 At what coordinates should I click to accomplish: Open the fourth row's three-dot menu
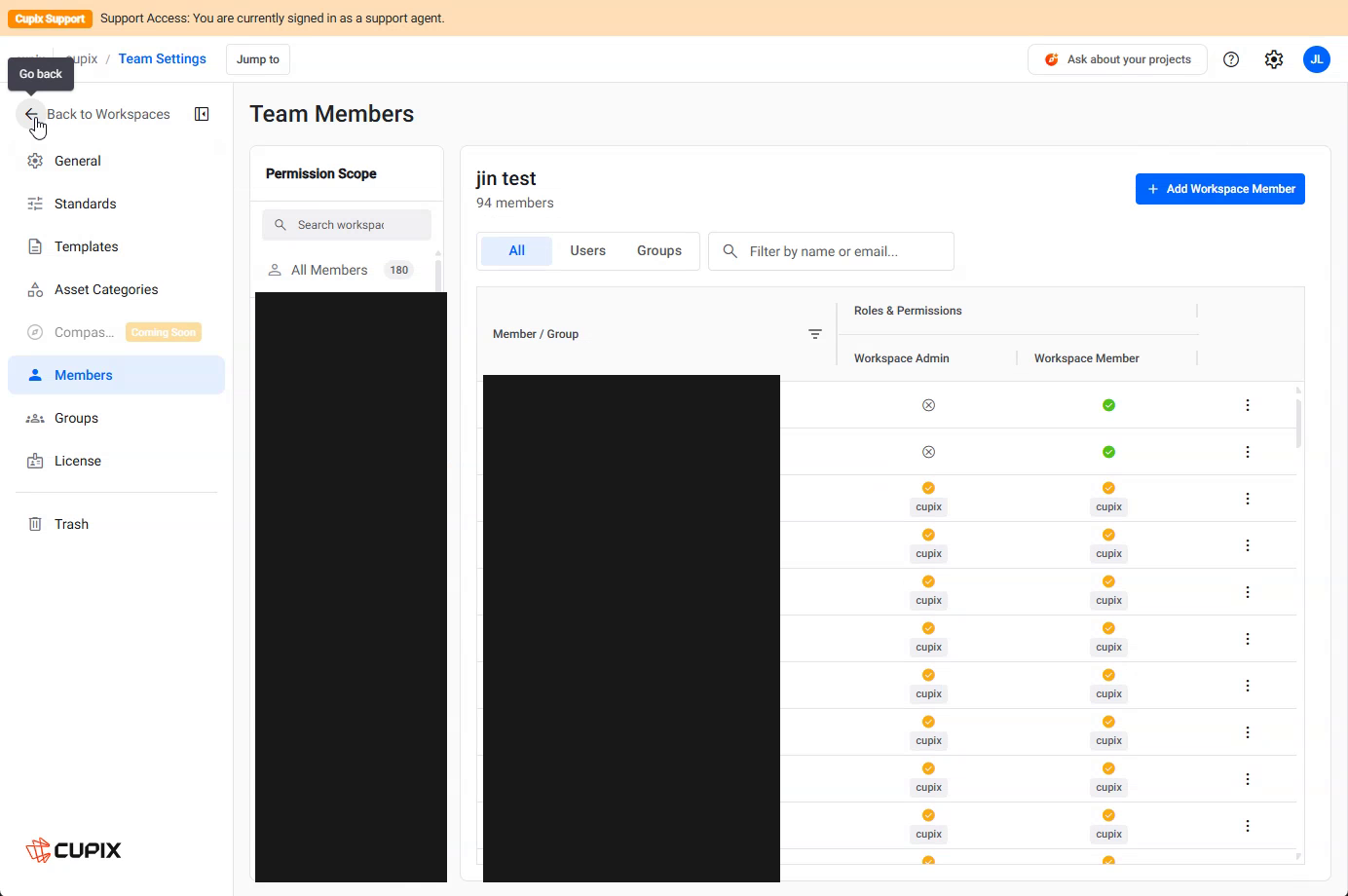click(1248, 545)
